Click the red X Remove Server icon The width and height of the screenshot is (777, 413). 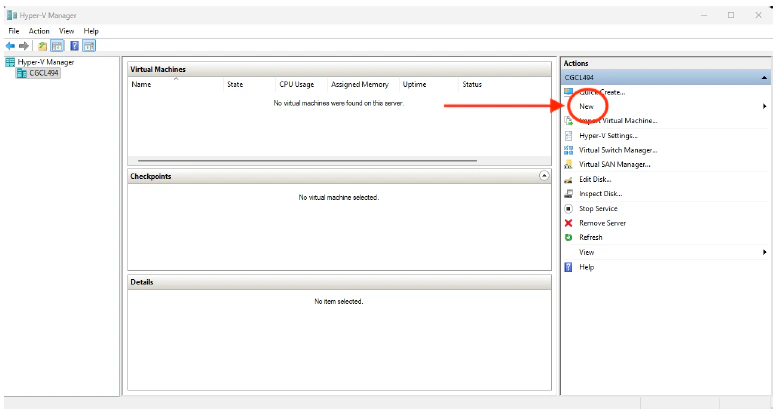coord(568,223)
